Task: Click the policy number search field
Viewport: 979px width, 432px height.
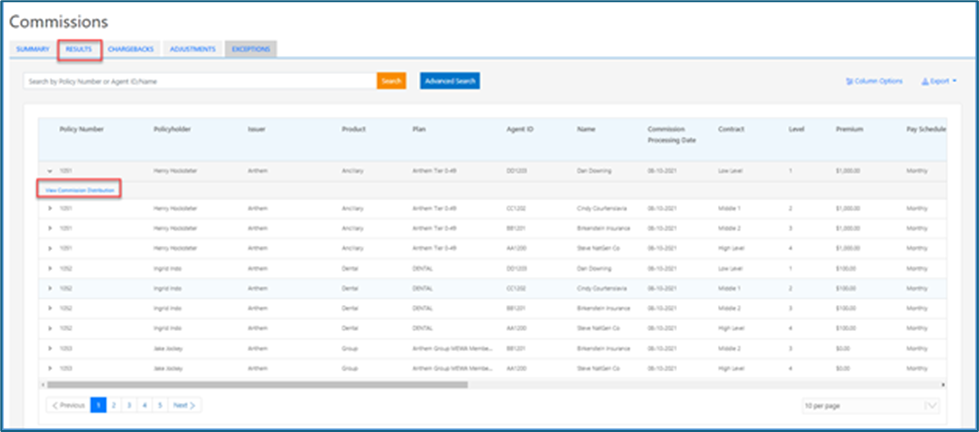Action: click(x=200, y=81)
